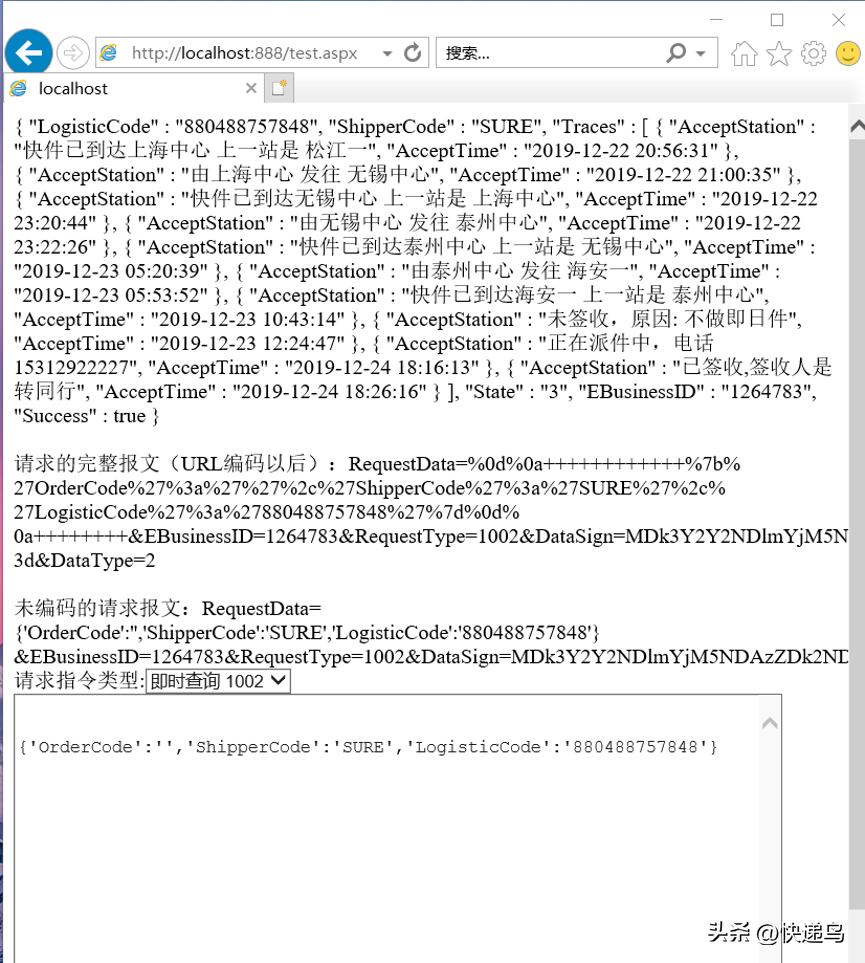Open the Home page
Screen dimensions: 865x963
(x=745, y=52)
